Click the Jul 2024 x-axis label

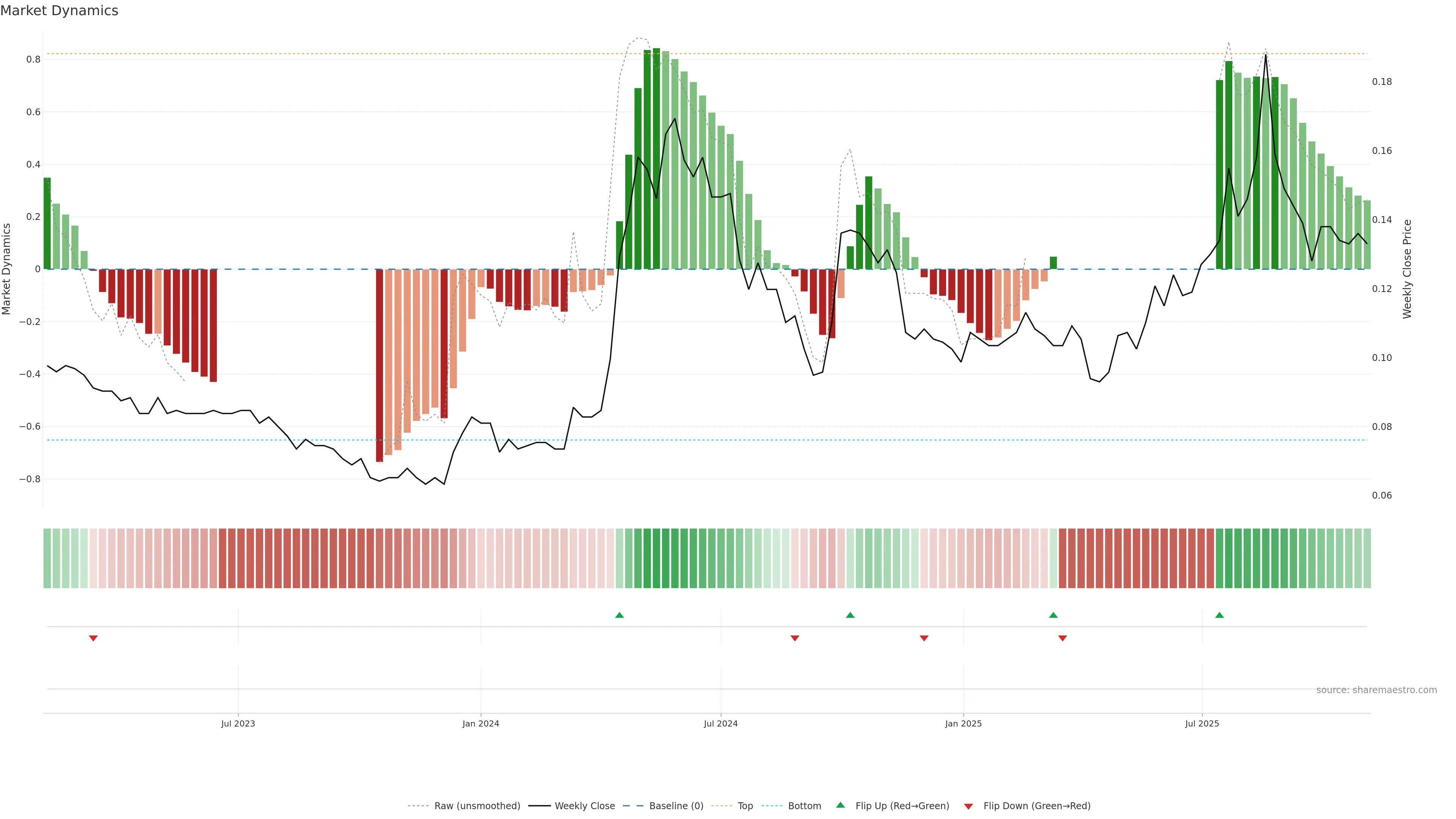(x=721, y=723)
